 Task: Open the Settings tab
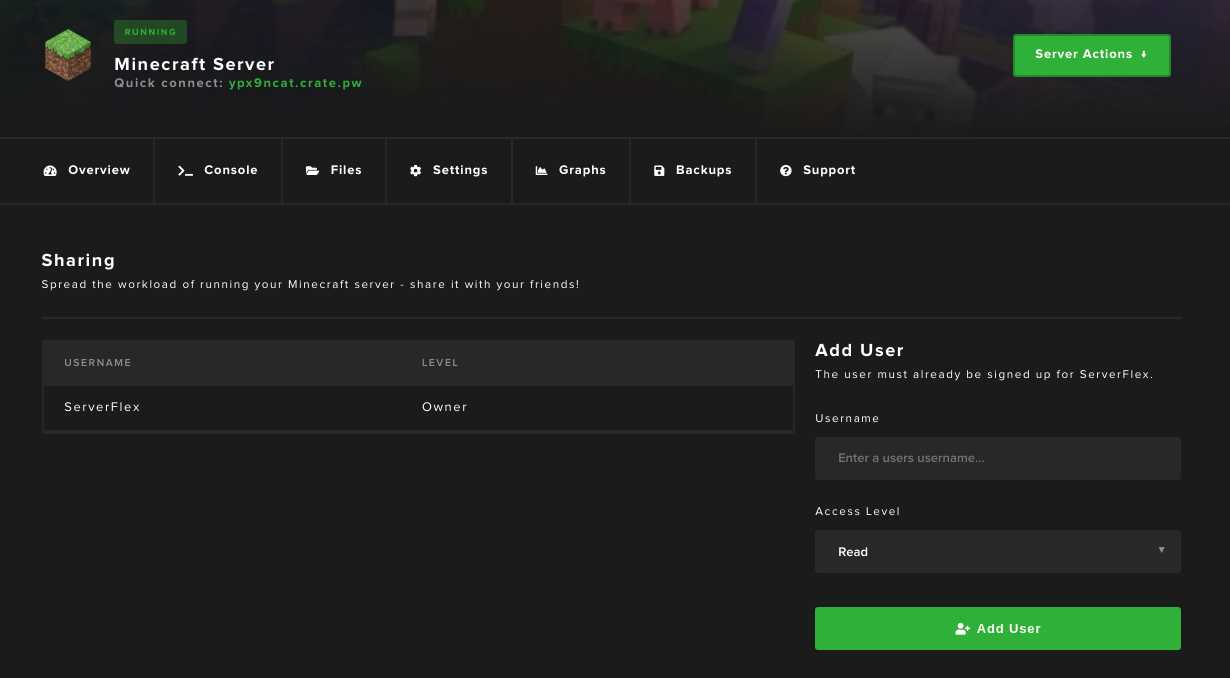449,170
